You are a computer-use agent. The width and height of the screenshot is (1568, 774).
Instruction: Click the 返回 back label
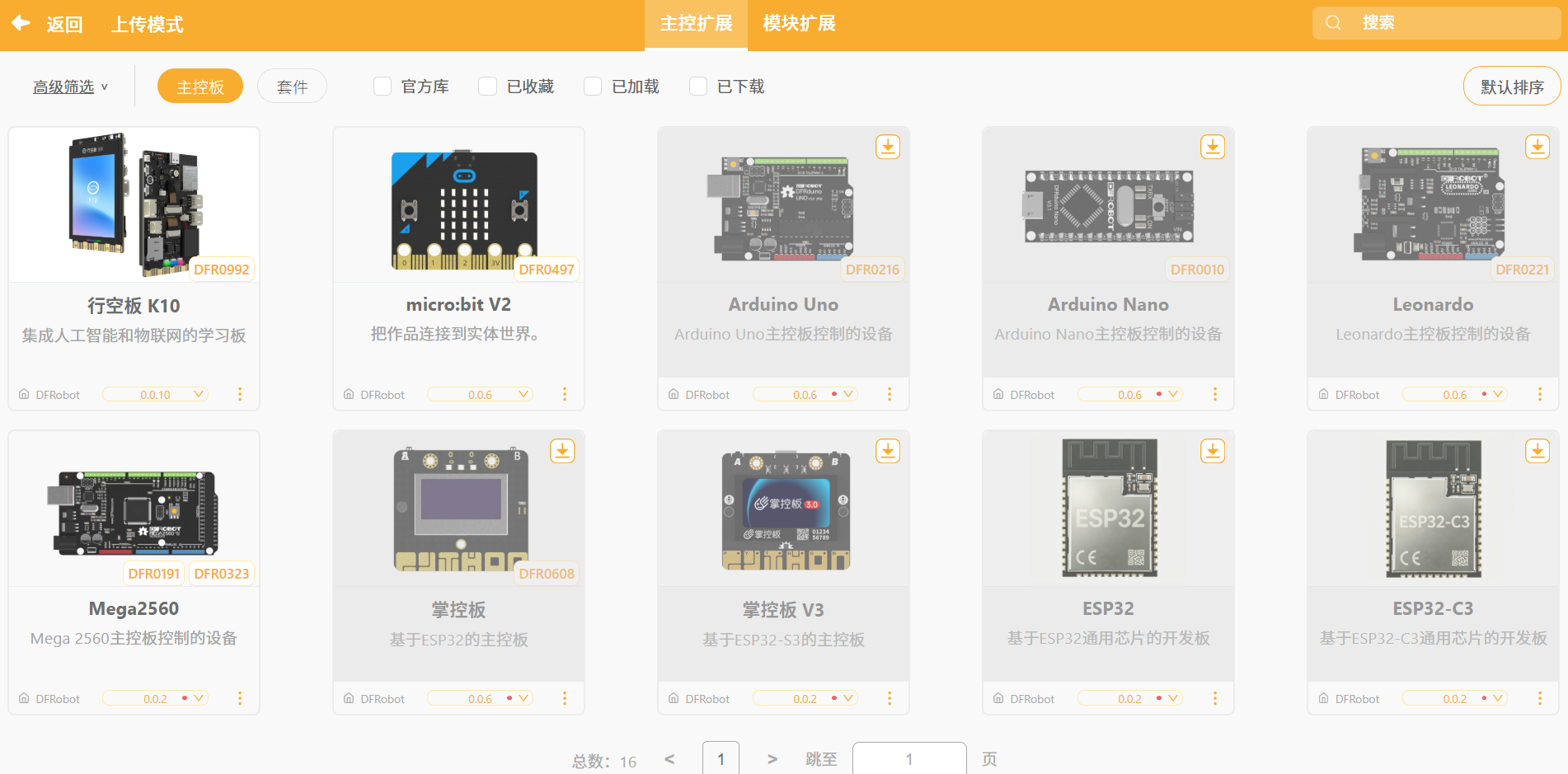tap(64, 24)
